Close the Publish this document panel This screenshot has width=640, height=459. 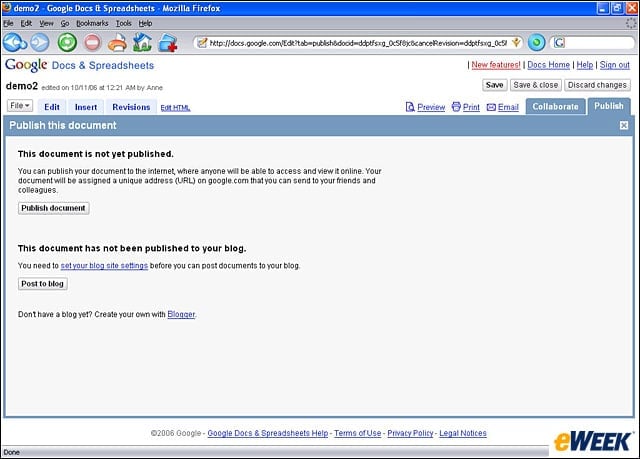pos(624,125)
